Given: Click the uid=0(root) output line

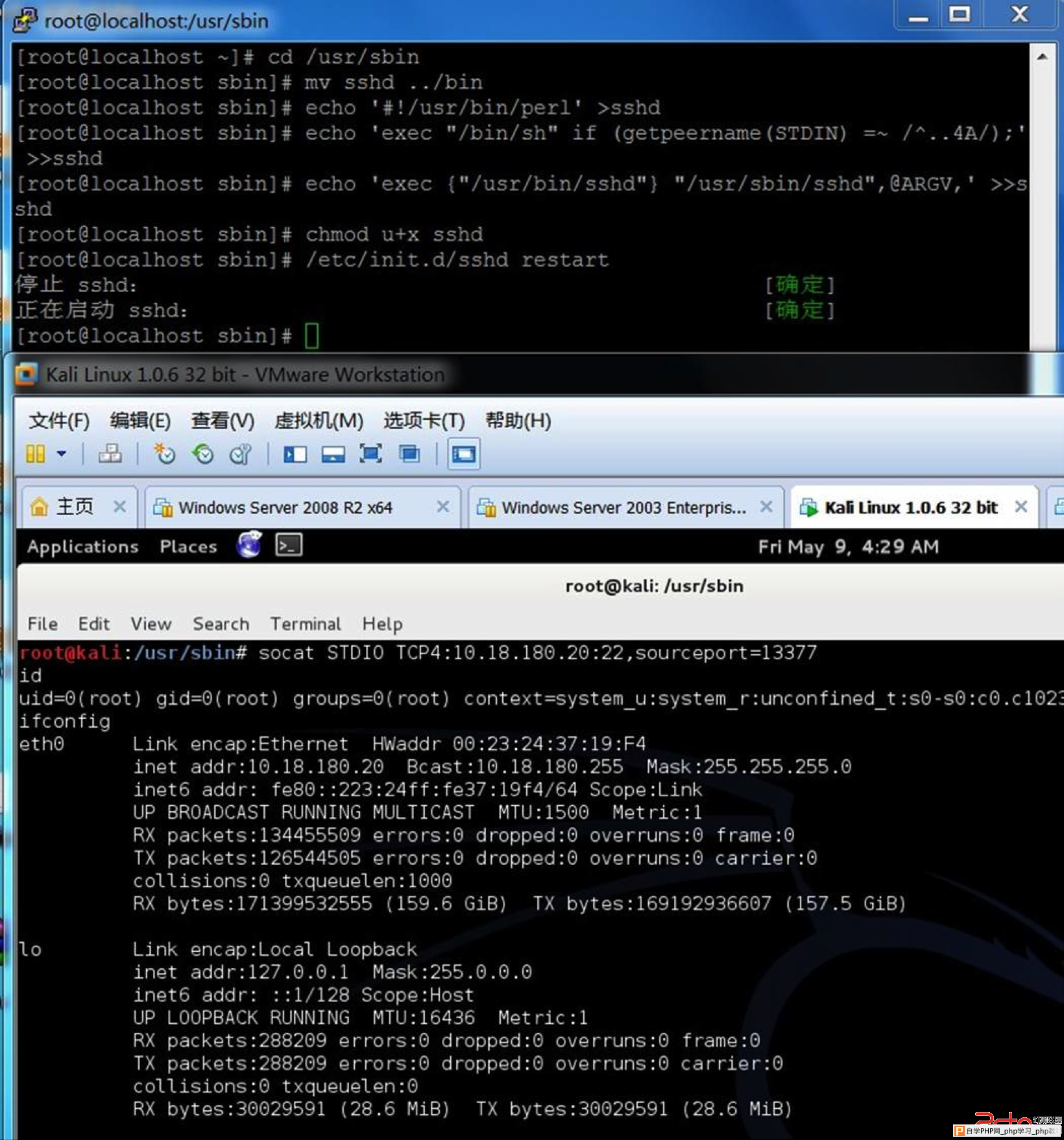Looking at the screenshot, I should click(541, 698).
